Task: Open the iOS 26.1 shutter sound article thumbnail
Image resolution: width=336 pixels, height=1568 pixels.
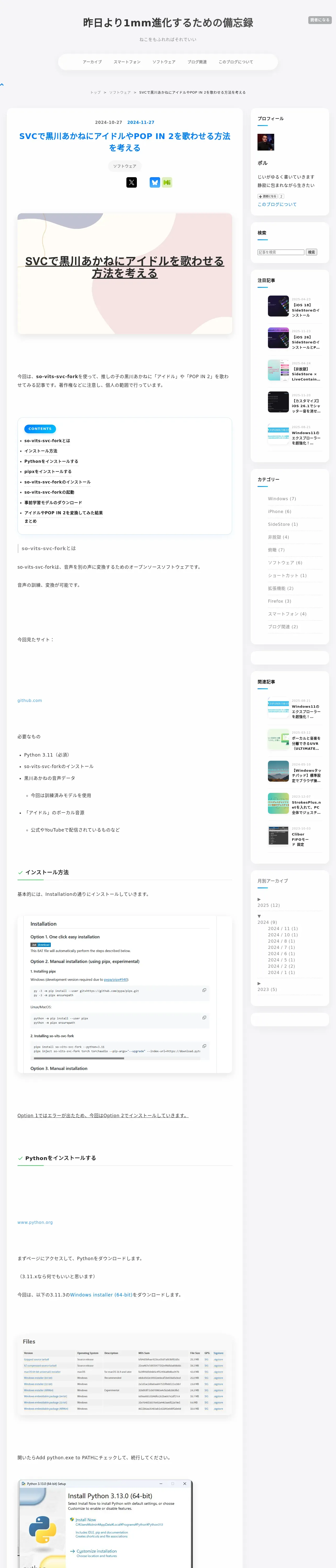Action: point(278,402)
